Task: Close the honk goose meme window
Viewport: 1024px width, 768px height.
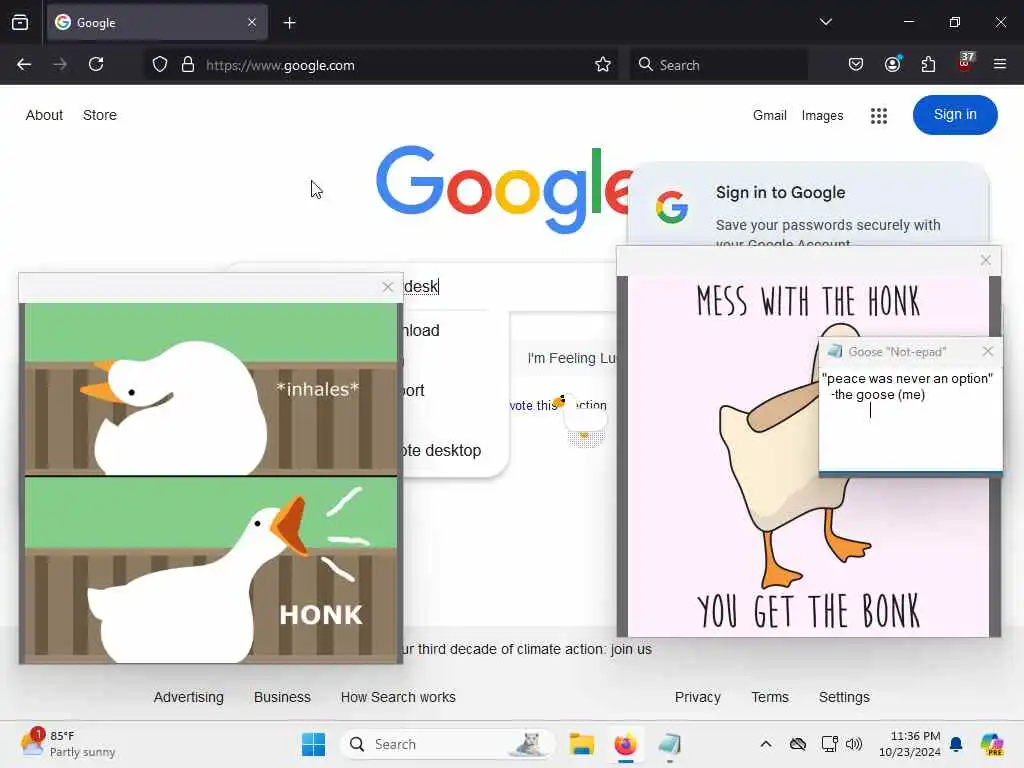Action: pos(388,287)
